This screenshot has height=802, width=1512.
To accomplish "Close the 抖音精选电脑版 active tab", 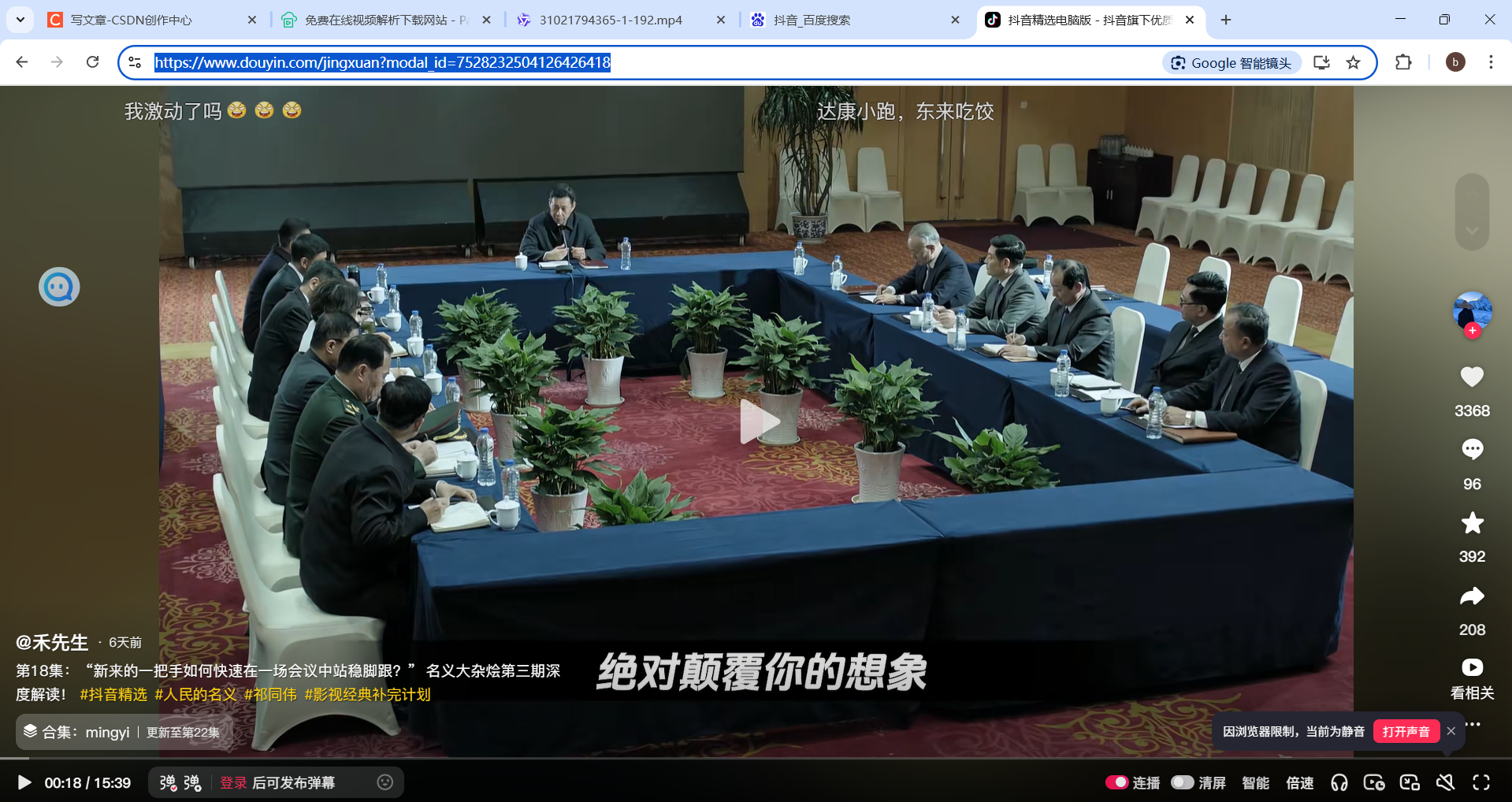I will point(1190,20).
